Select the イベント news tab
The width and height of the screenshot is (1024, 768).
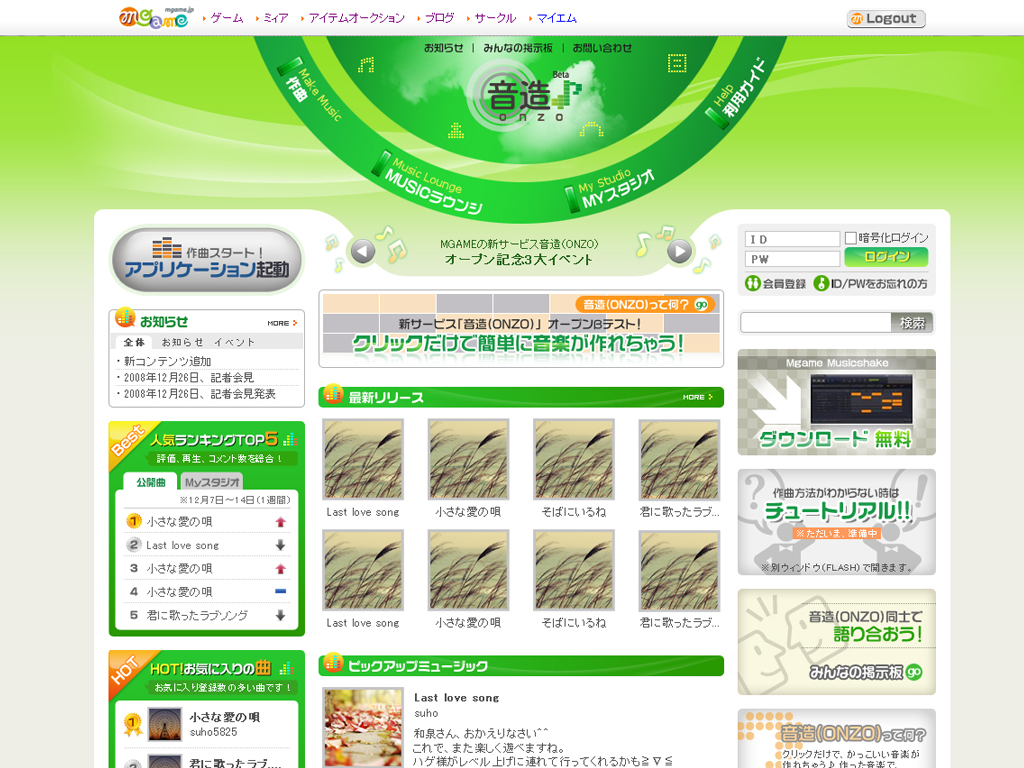pos(234,342)
